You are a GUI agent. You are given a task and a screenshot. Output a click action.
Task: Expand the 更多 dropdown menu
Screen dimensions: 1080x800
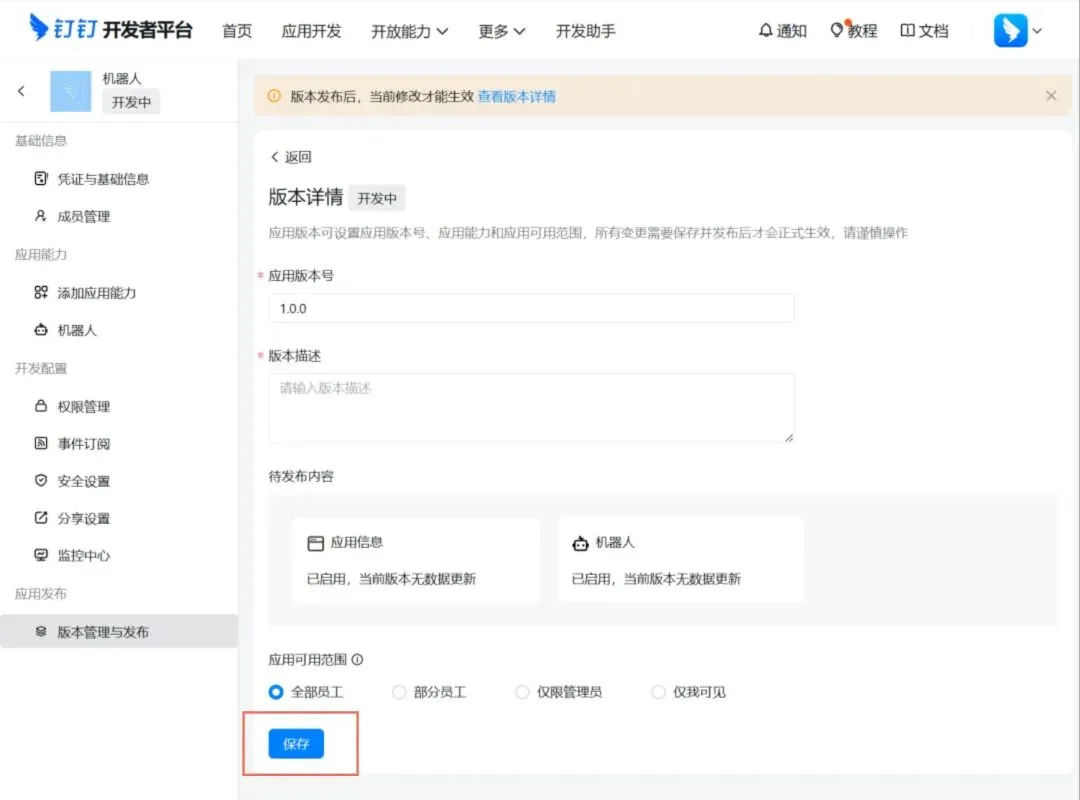[x=501, y=31]
